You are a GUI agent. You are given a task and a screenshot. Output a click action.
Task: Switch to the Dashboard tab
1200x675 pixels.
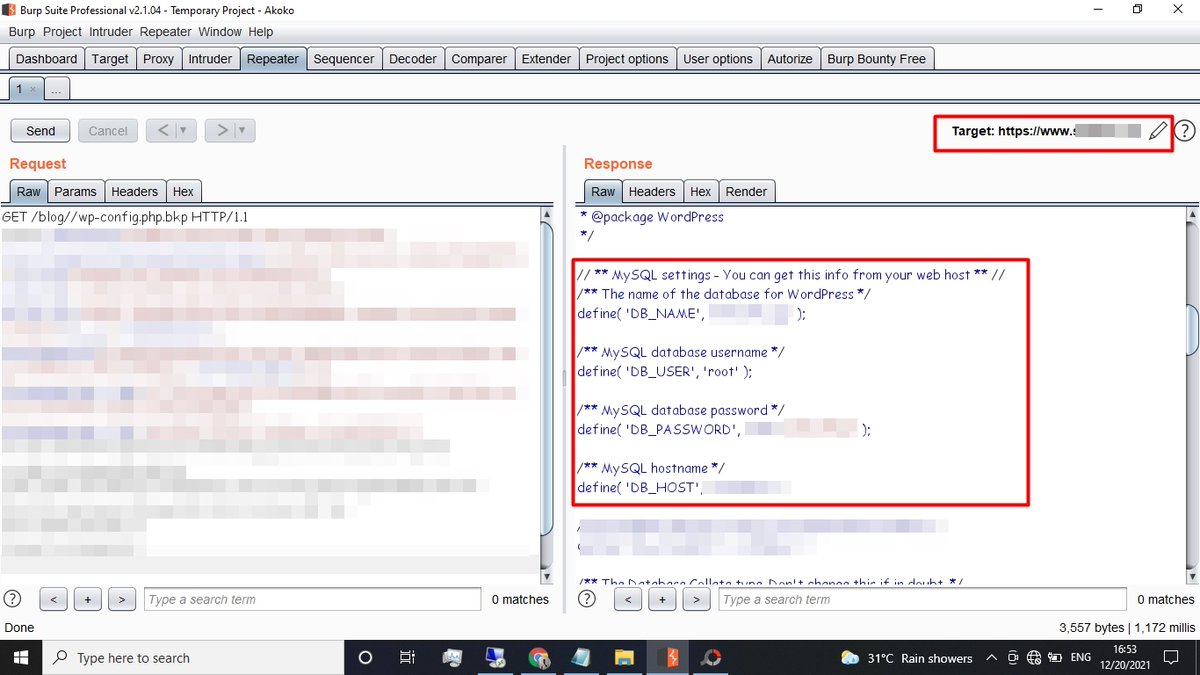[47, 59]
